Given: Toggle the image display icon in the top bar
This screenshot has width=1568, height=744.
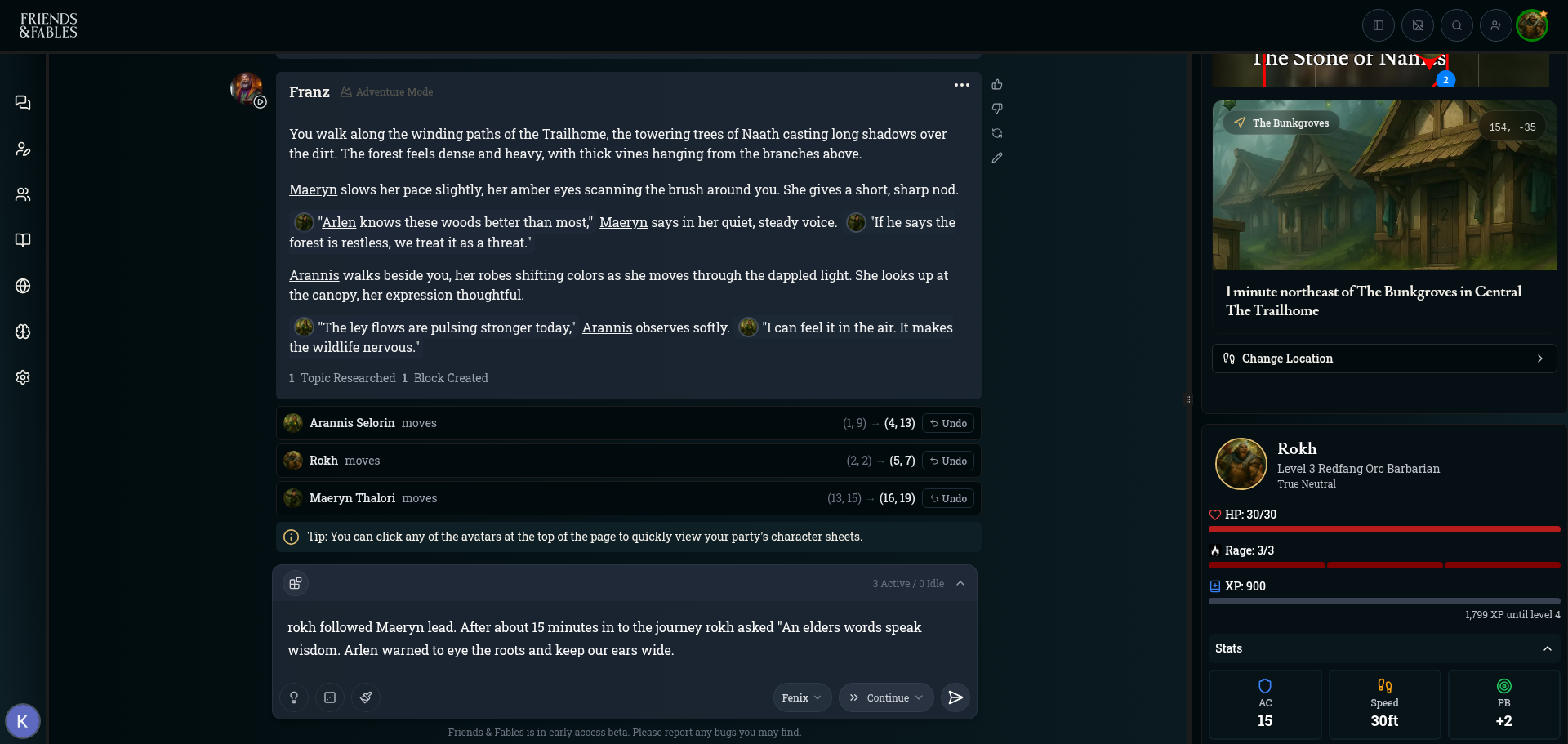Looking at the screenshot, I should tap(1418, 25).
